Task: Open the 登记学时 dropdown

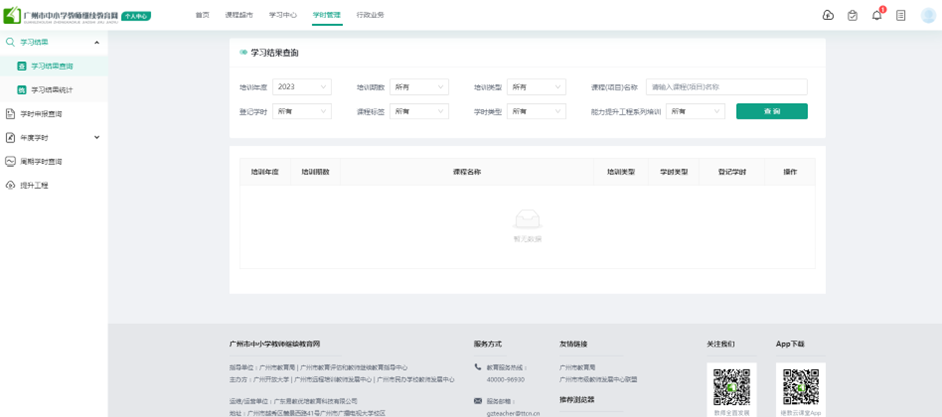Action: (x=302, y=111)
